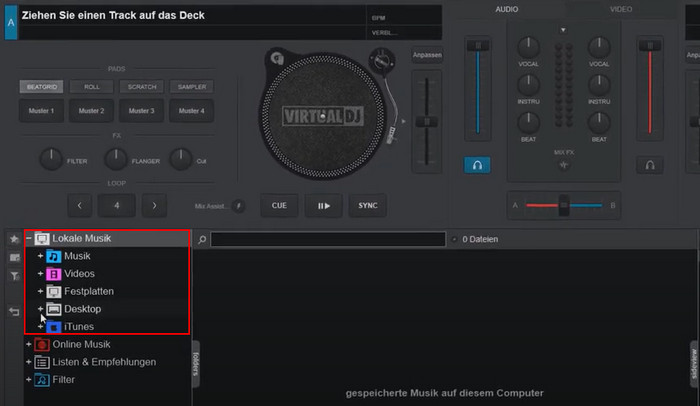This screenshot has height=406, width=700.
Task: Expand the Festplatten node
Action: tap(40, 291)
